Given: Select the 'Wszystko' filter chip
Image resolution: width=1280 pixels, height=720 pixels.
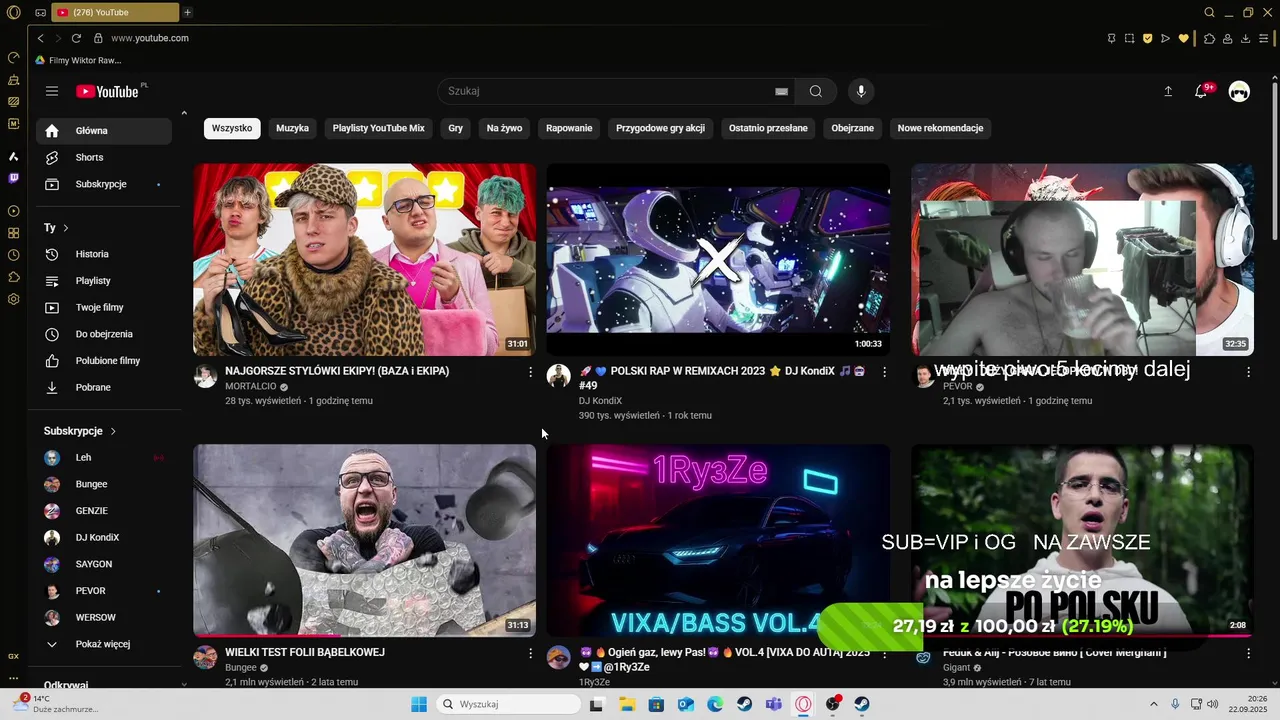Looking at the screenshot, I should pos(232,128).
